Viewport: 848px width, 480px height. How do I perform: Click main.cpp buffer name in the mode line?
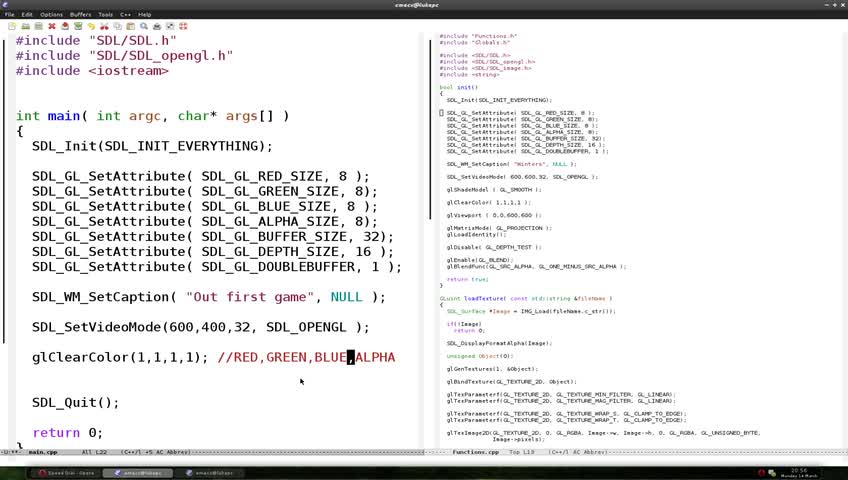(43, 452)
